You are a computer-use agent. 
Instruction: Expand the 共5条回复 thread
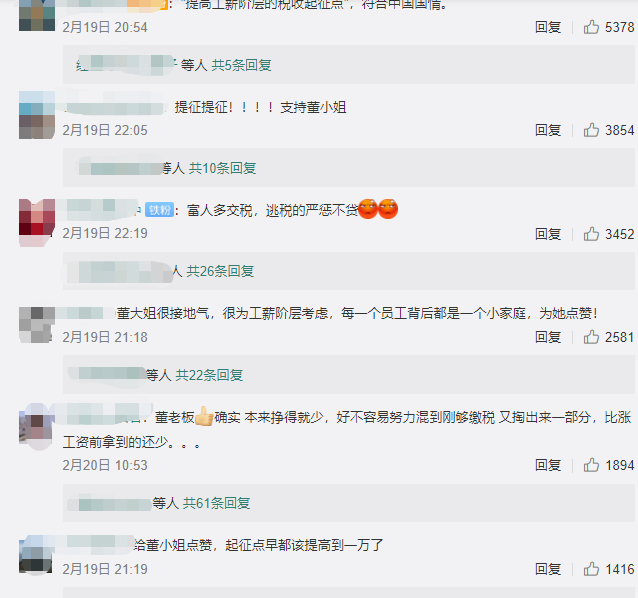pos(241,65)
